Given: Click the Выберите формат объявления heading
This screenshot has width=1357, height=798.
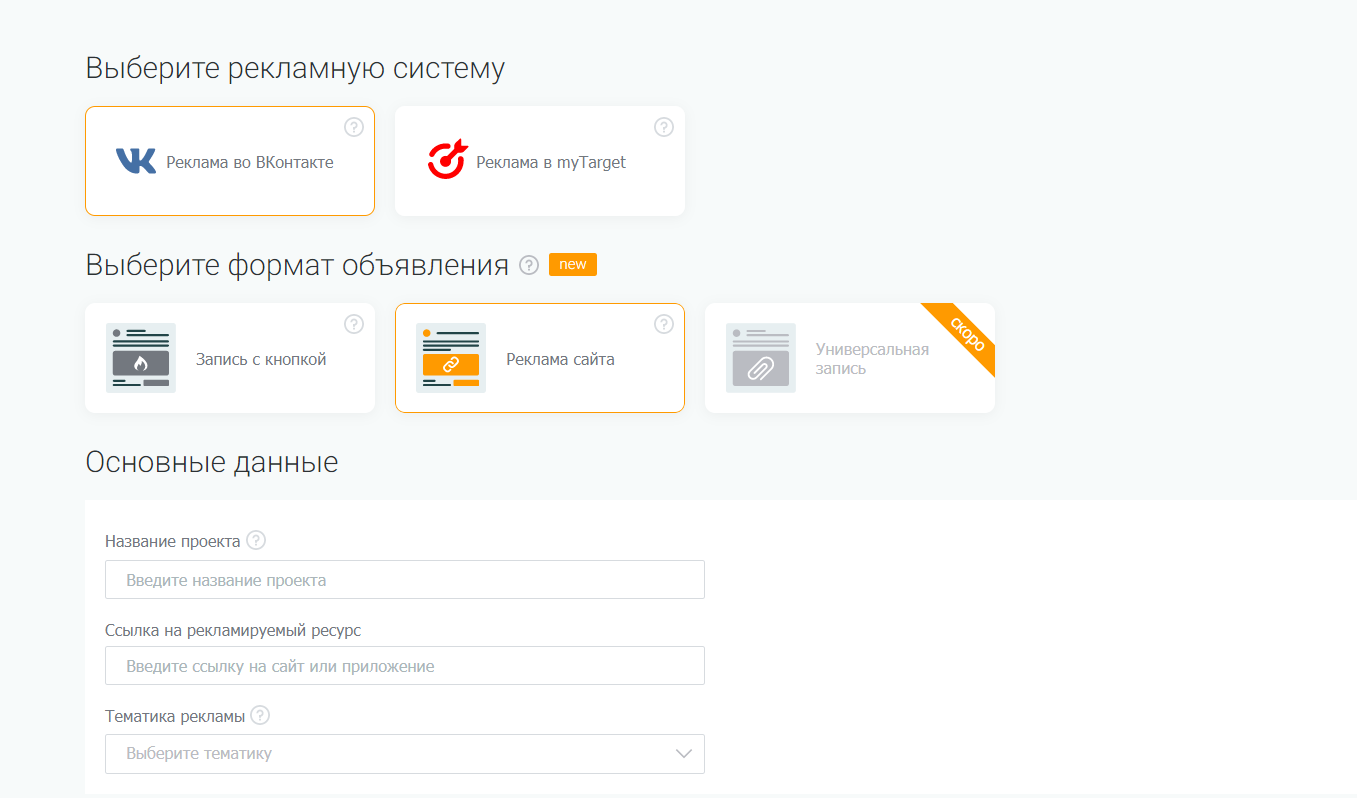Looking at the screenshot, I should [298, 266].
